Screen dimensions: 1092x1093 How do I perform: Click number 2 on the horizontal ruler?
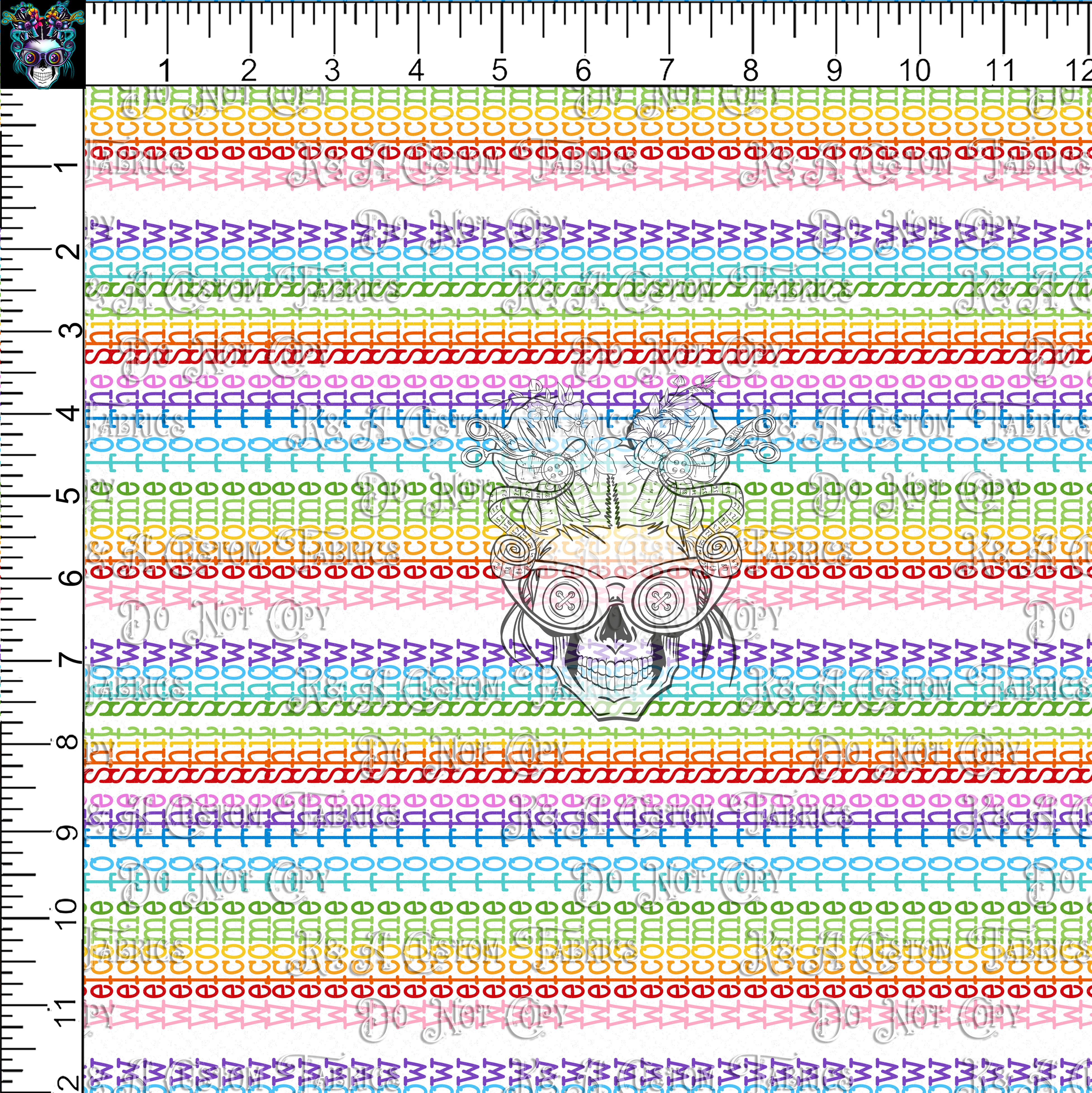pos(248,71)
